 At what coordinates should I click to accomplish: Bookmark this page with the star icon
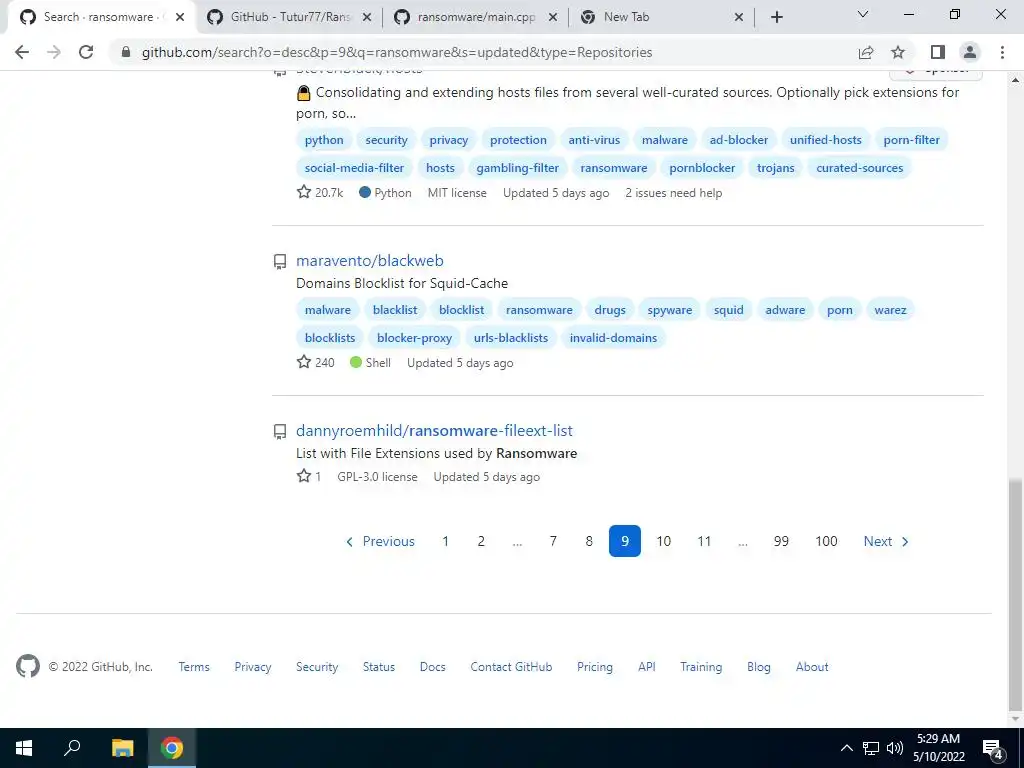(898, 52)
